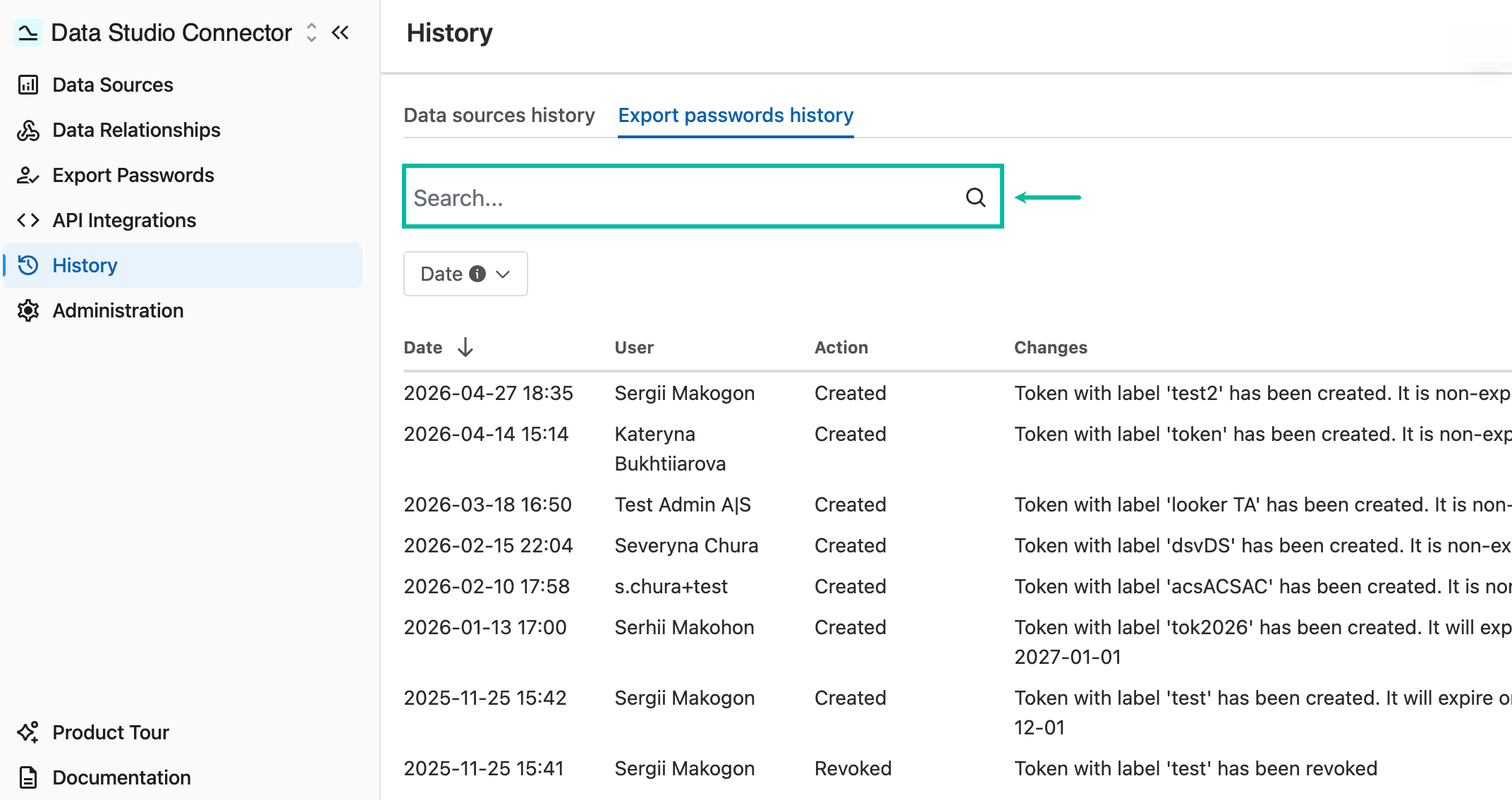Select change text for 'tok2026' token

click(1262, 642)
